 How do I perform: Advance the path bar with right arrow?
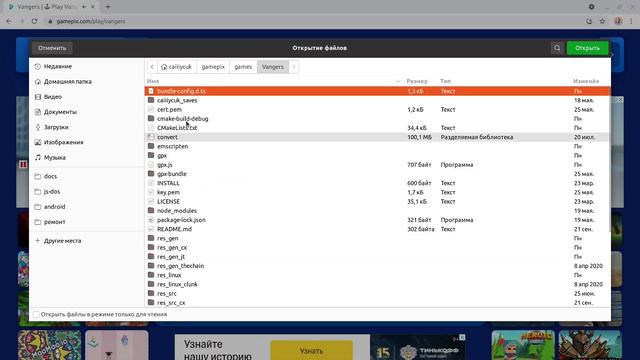point(294,67)
